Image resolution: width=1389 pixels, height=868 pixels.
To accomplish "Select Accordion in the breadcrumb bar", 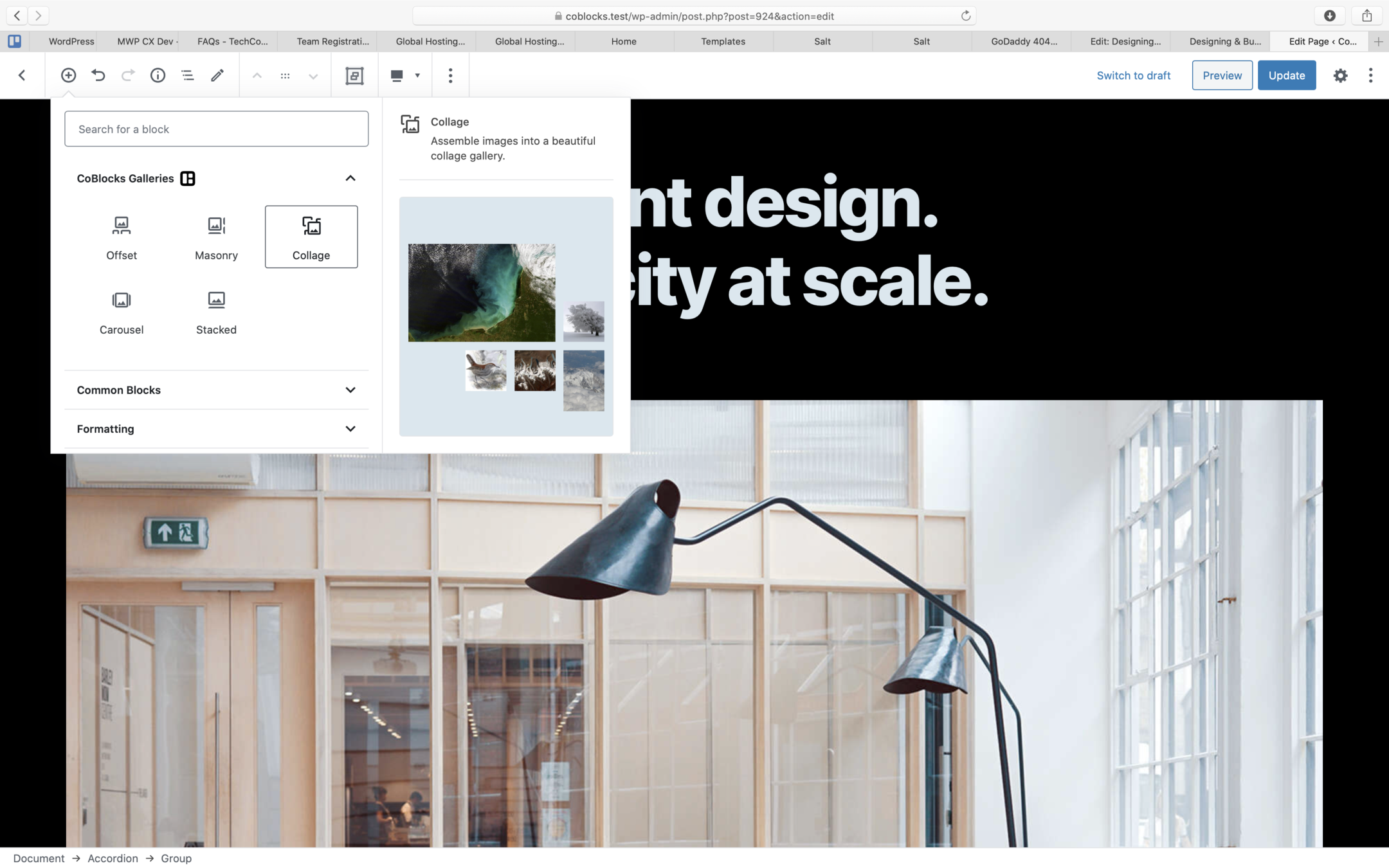I will 113,858.
